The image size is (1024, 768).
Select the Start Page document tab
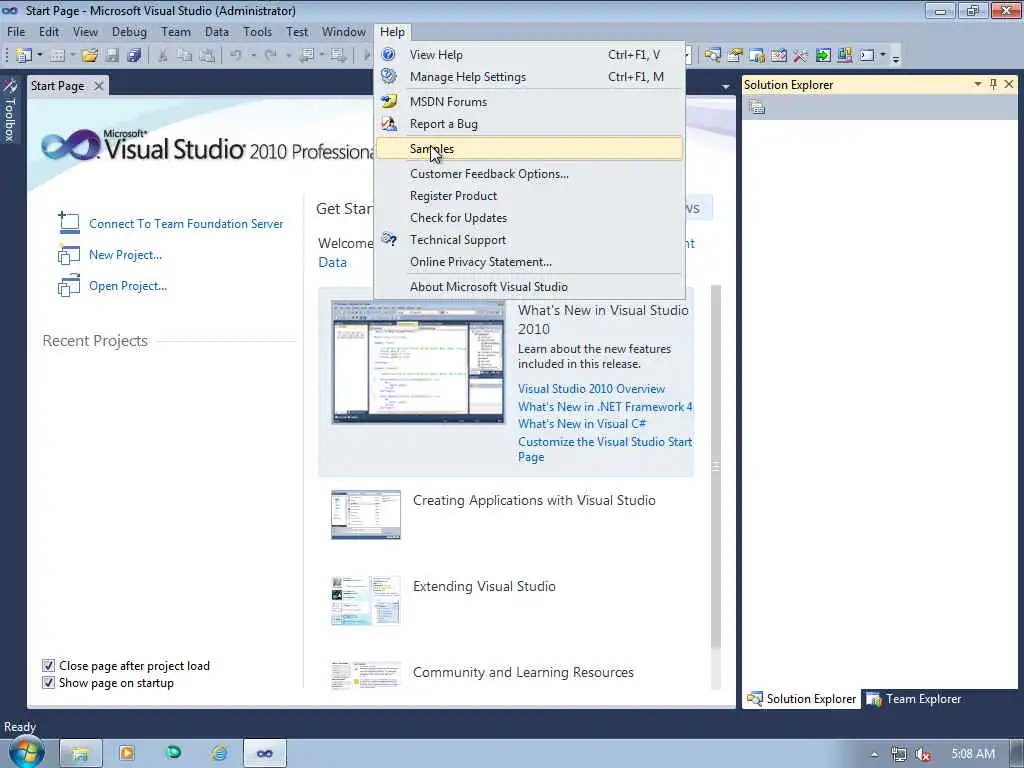57,86
